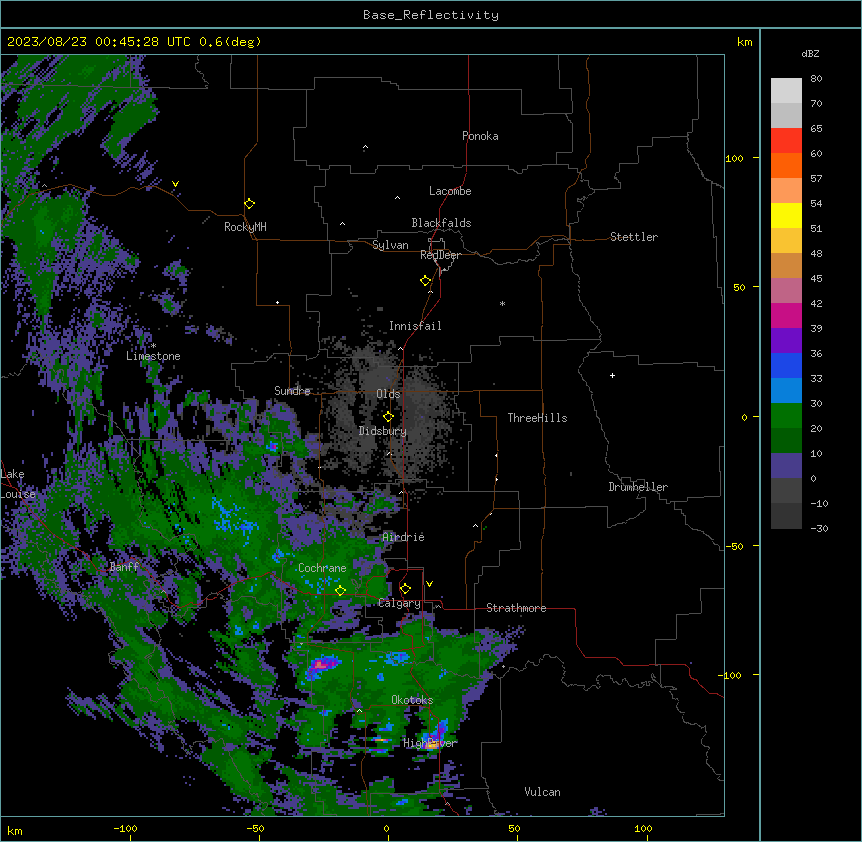Select the Lacombe city label
Image resolution: width=862 pixels, height=842 pixels.
[450, 191]
